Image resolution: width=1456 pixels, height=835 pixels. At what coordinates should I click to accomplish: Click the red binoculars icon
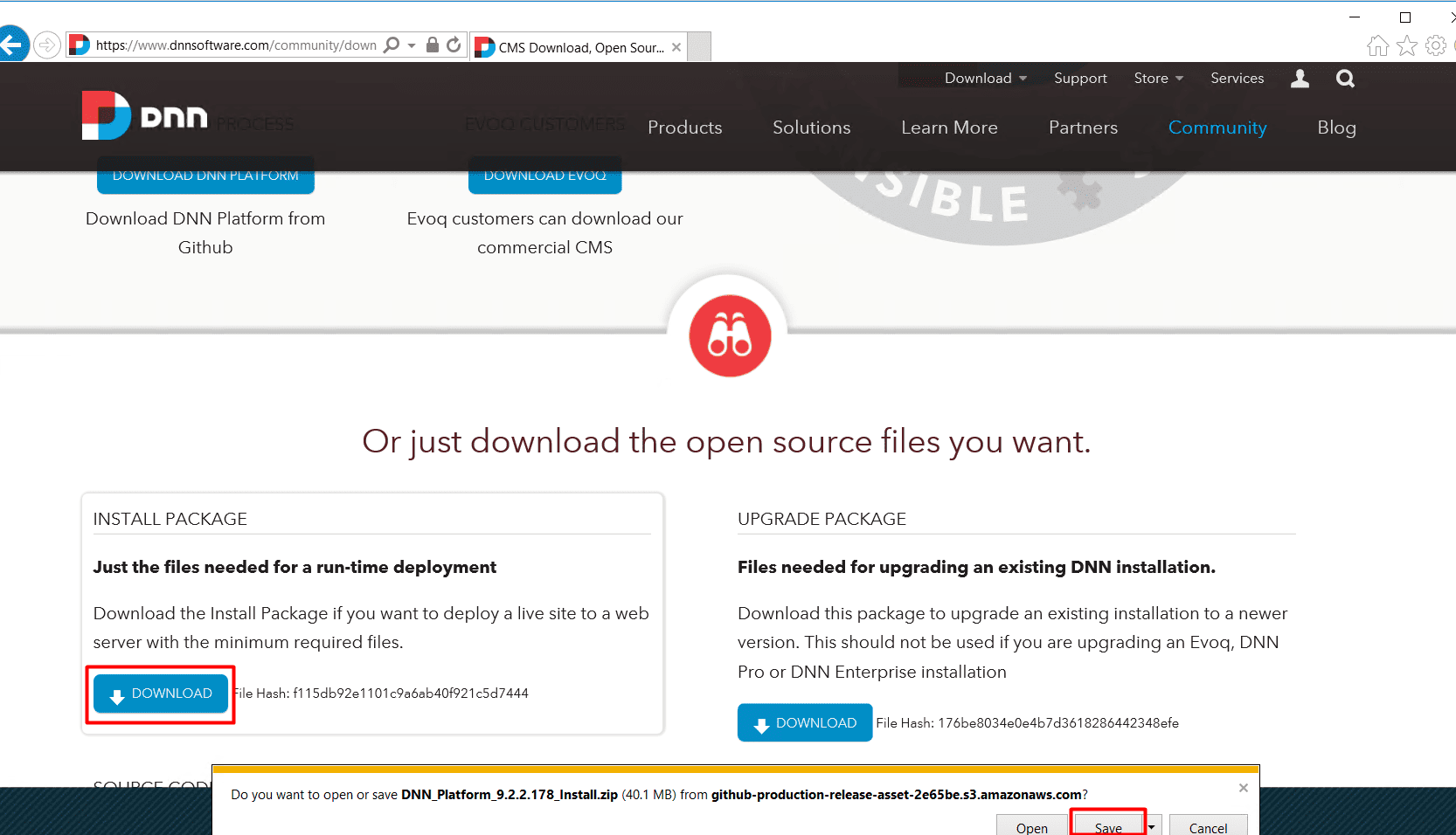[729, 335]
